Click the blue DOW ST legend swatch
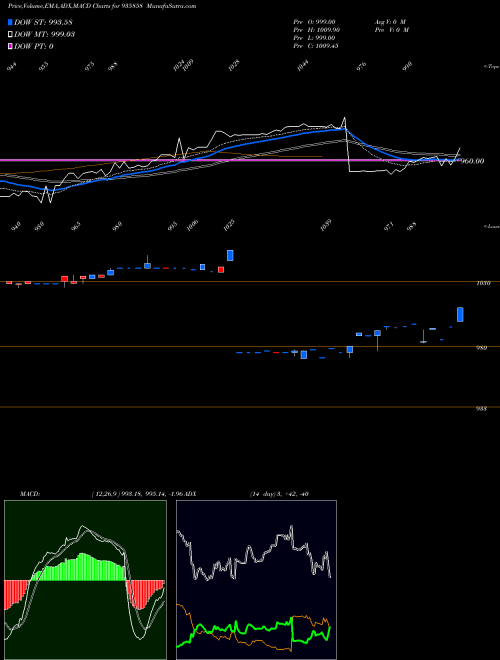 [11, 22]
